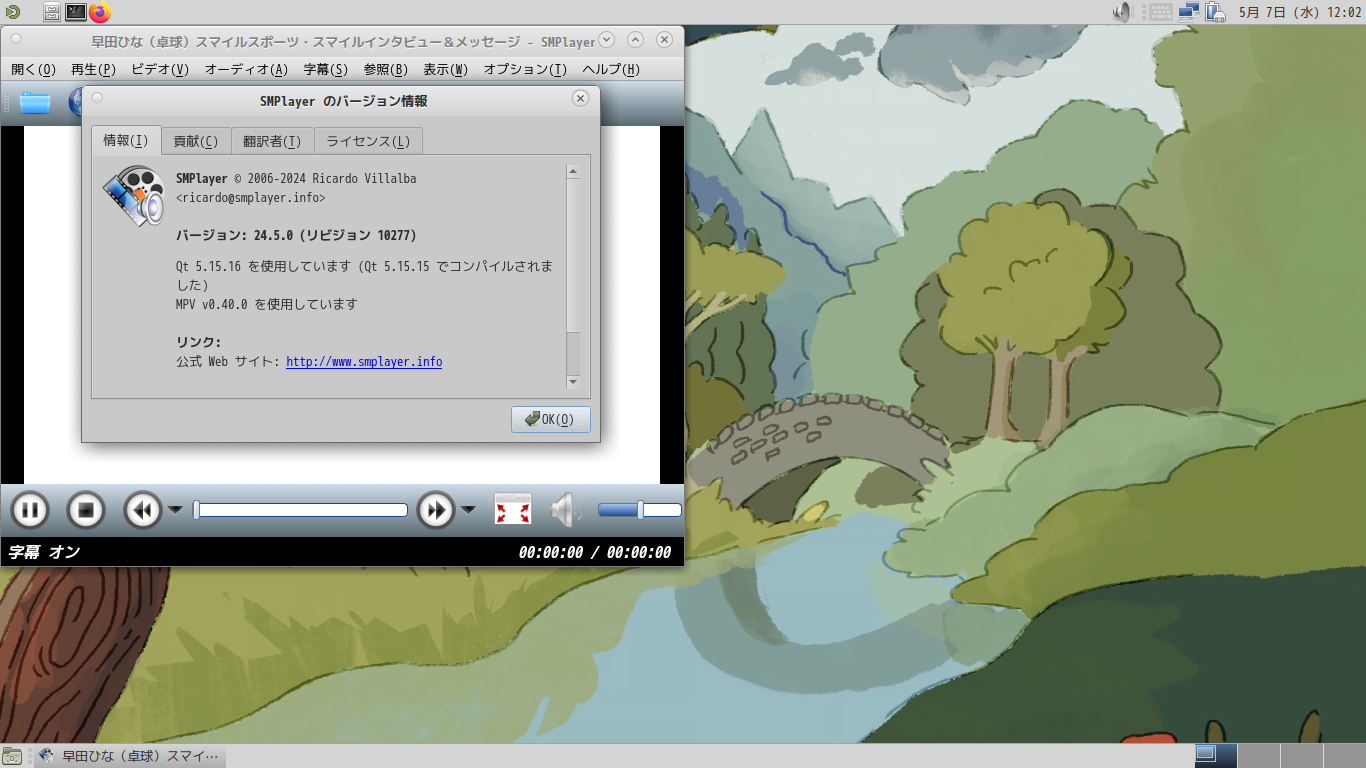Close the version info dialog

580,99
